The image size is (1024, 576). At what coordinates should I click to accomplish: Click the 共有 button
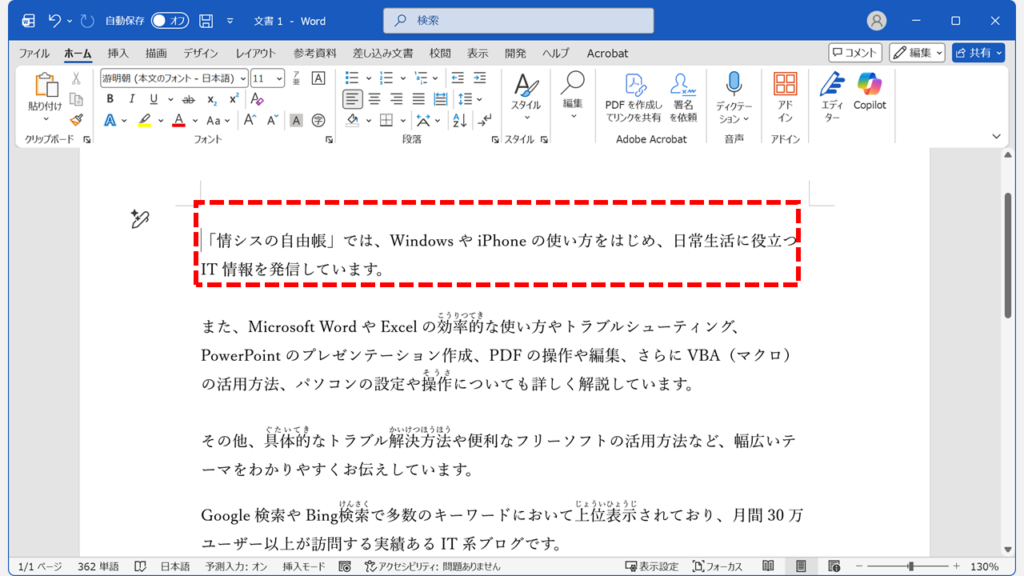pyautogui.click(x=980, y=52)
